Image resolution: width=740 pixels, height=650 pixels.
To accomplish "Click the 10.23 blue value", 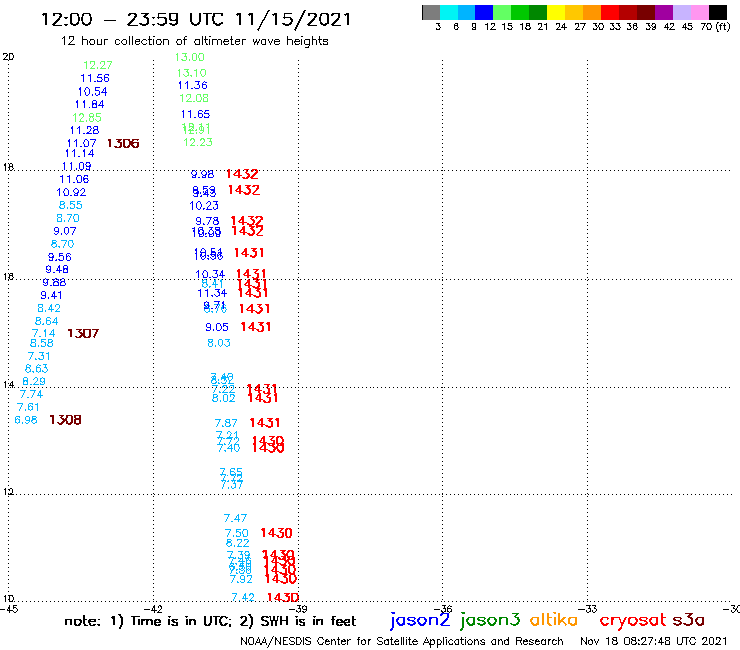I will pos(204,206).
